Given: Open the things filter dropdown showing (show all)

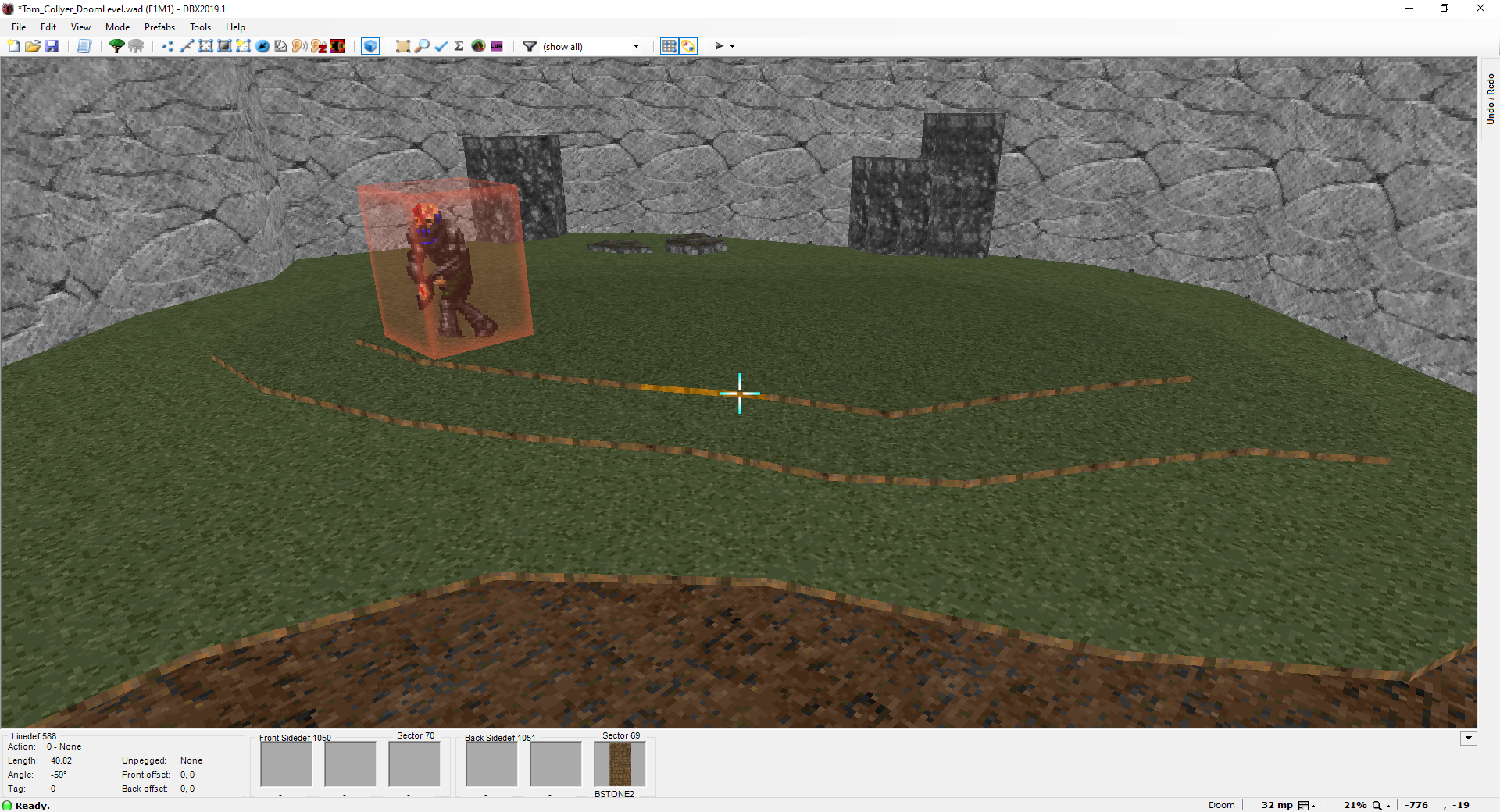Looking at the screenshot, I should (591, 46).
